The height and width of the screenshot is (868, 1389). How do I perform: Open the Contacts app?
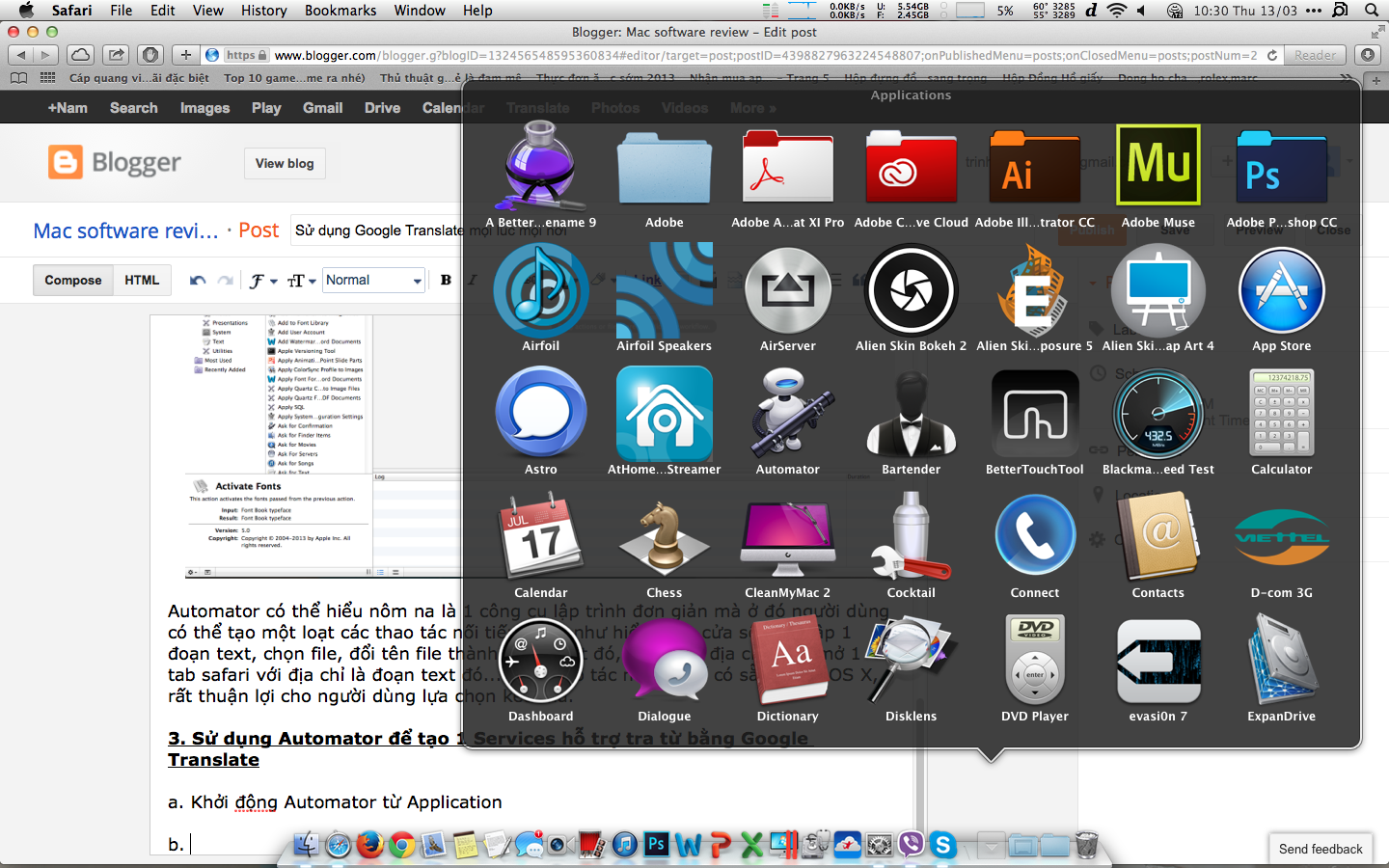click(x=1158, y=536)
